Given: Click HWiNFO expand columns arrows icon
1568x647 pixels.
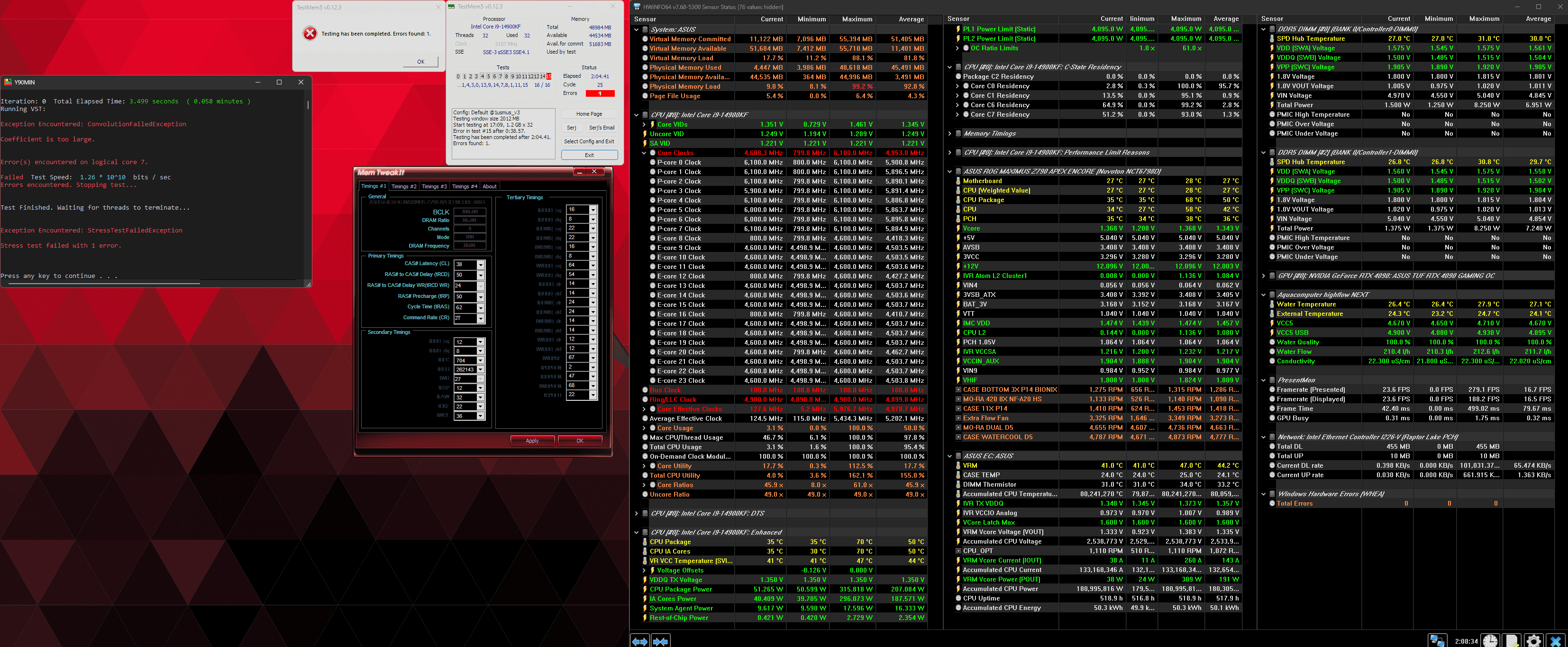Looking at the screenshot, I should point(640,641).
